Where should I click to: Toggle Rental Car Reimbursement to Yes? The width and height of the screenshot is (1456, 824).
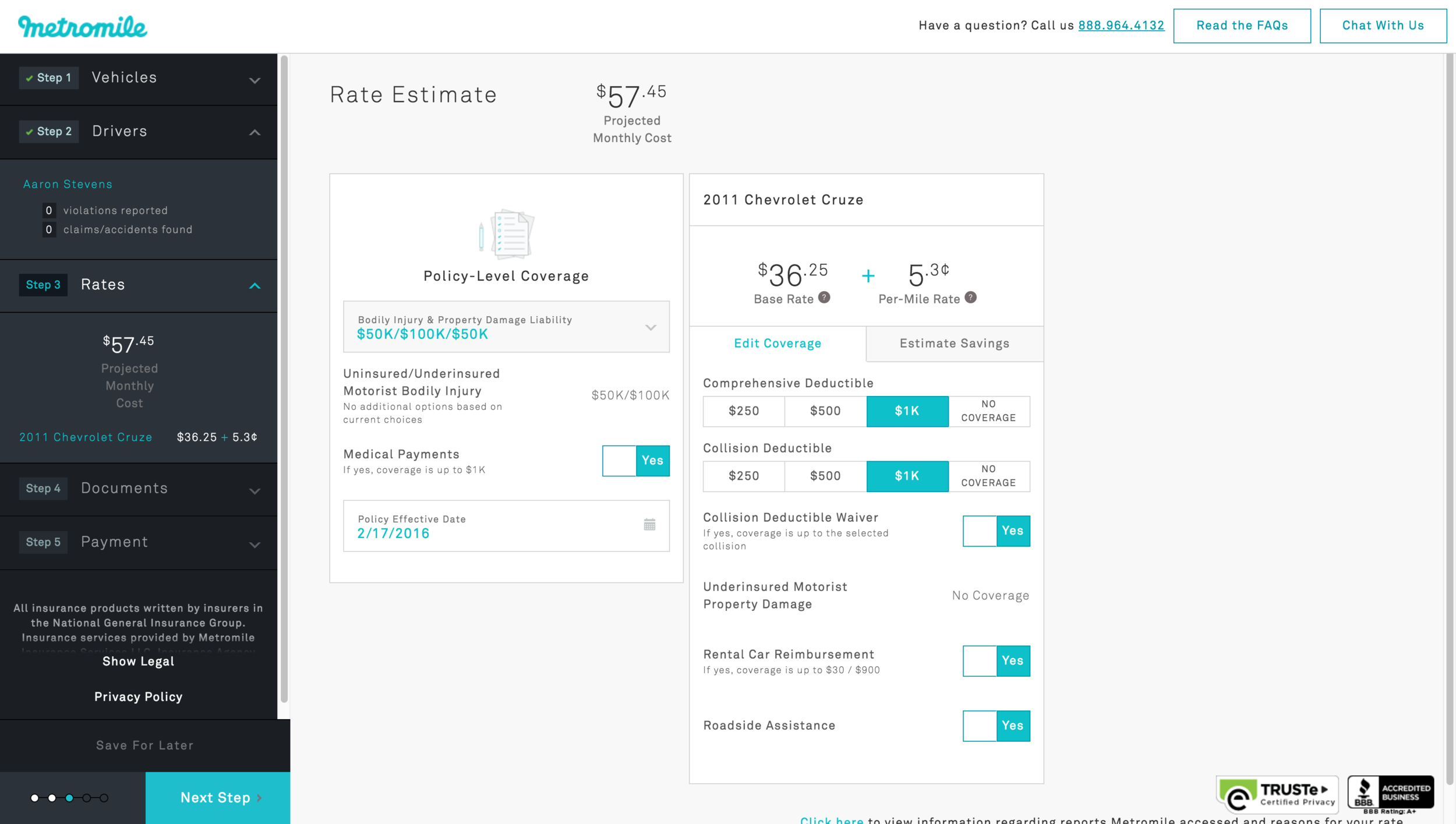point(1013,660)
